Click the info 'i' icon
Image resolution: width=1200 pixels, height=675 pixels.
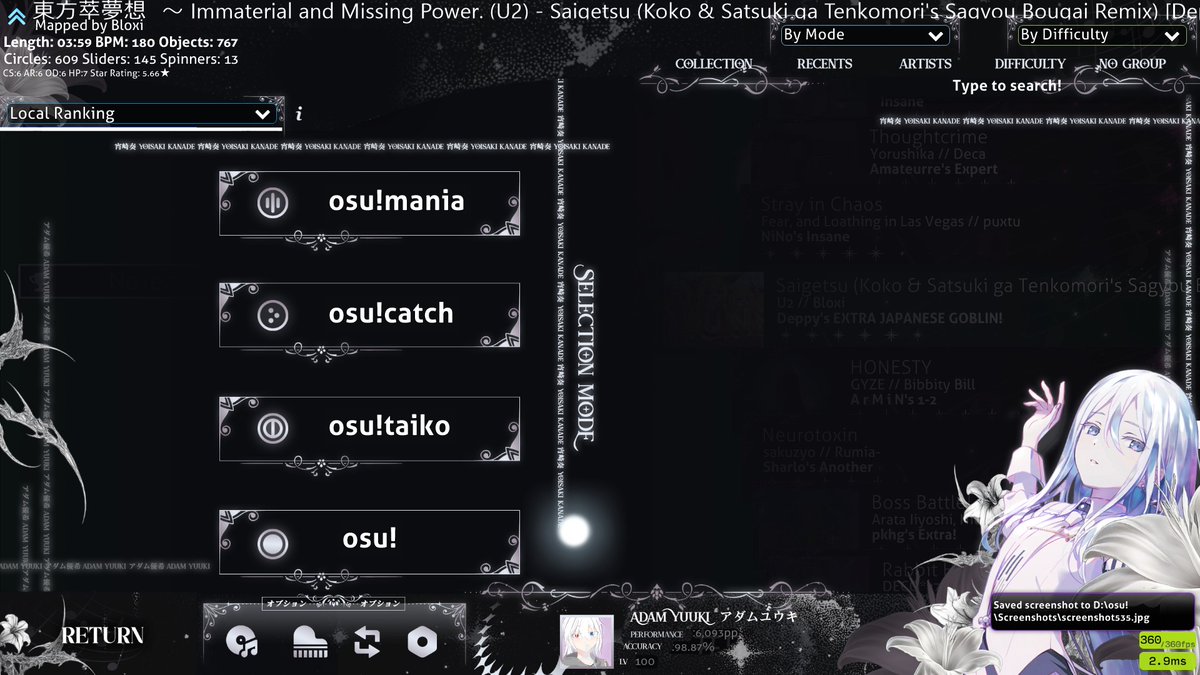(x=298, y=113)
